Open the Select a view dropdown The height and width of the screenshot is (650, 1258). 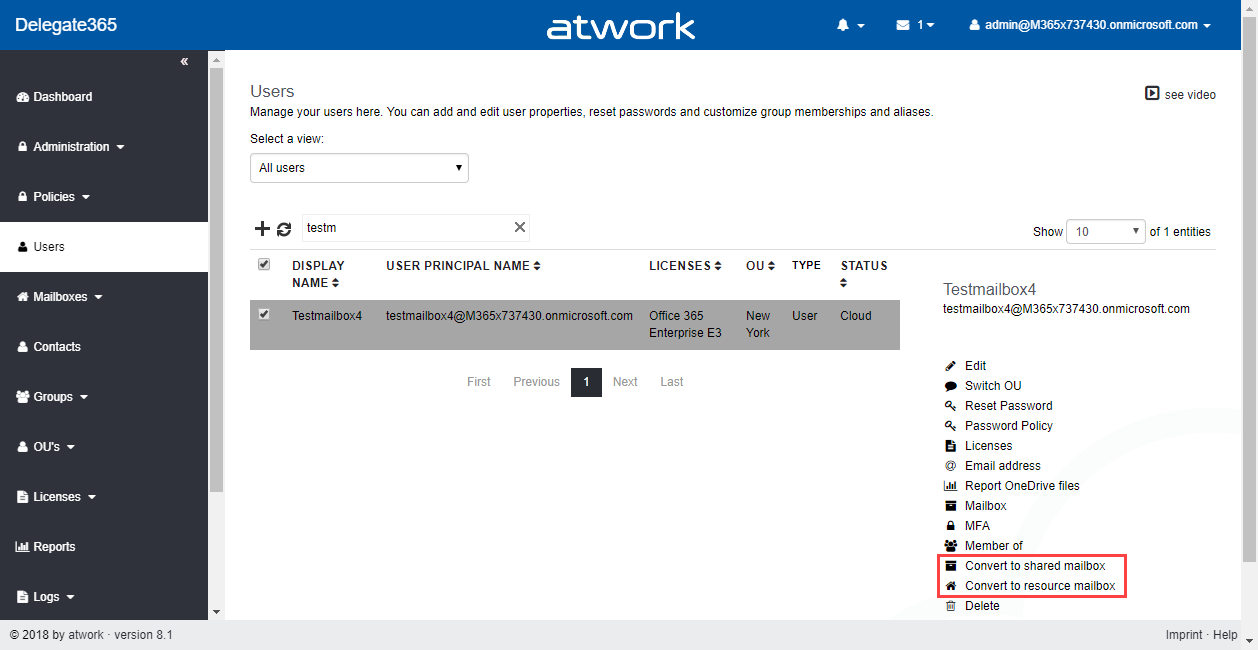[359, 168]
